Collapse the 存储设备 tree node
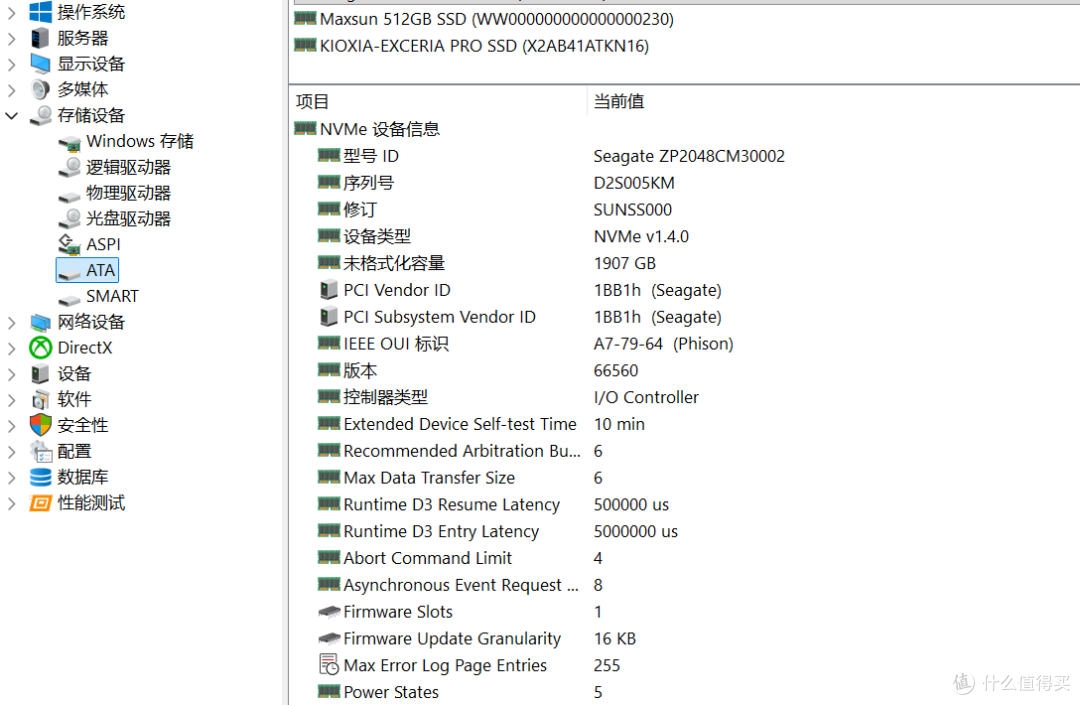The width and height of the screenshot is (1080, 705). [x=11, y=116]
